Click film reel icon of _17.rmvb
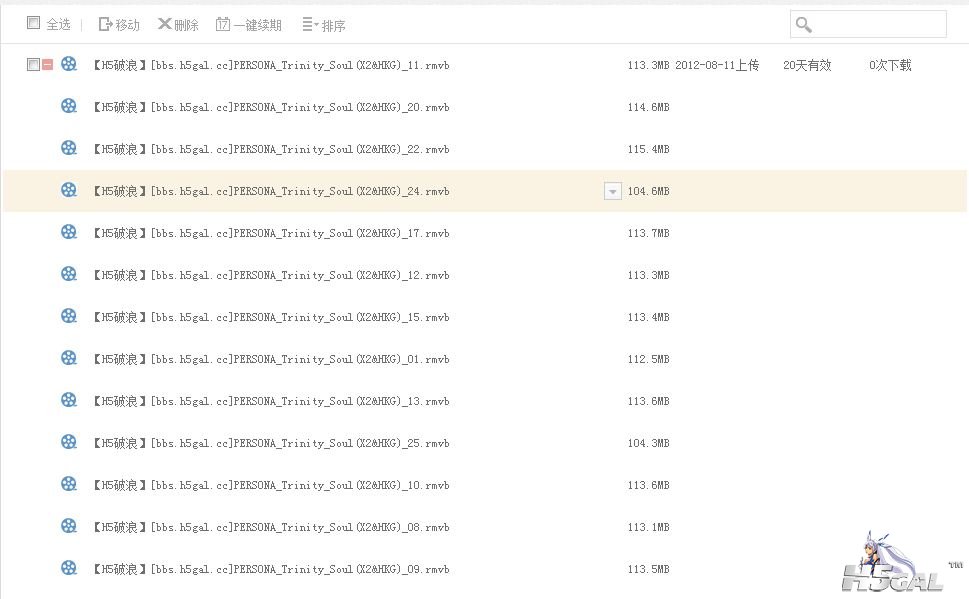 [x=68, y=232]
